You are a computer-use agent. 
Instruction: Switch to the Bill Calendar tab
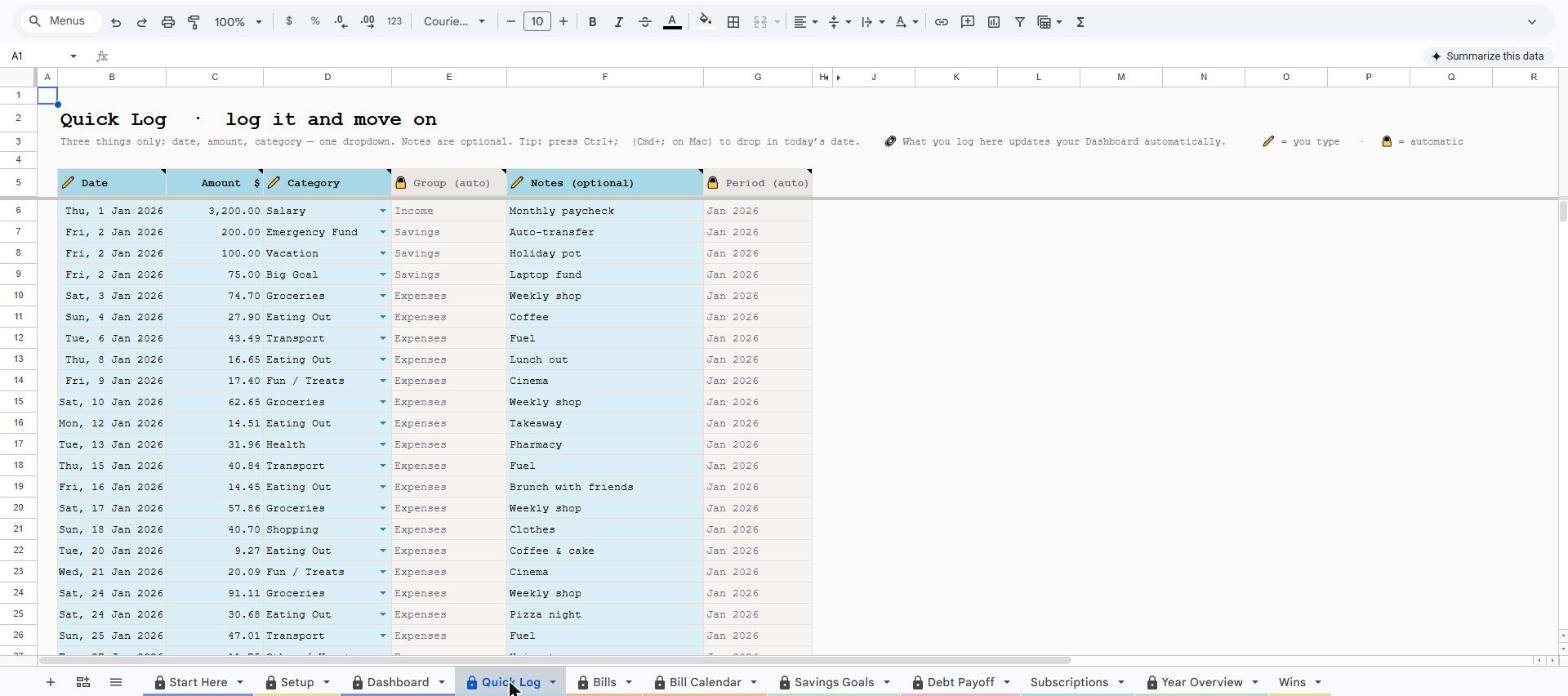pyautogui.click(x=705, y=682)
